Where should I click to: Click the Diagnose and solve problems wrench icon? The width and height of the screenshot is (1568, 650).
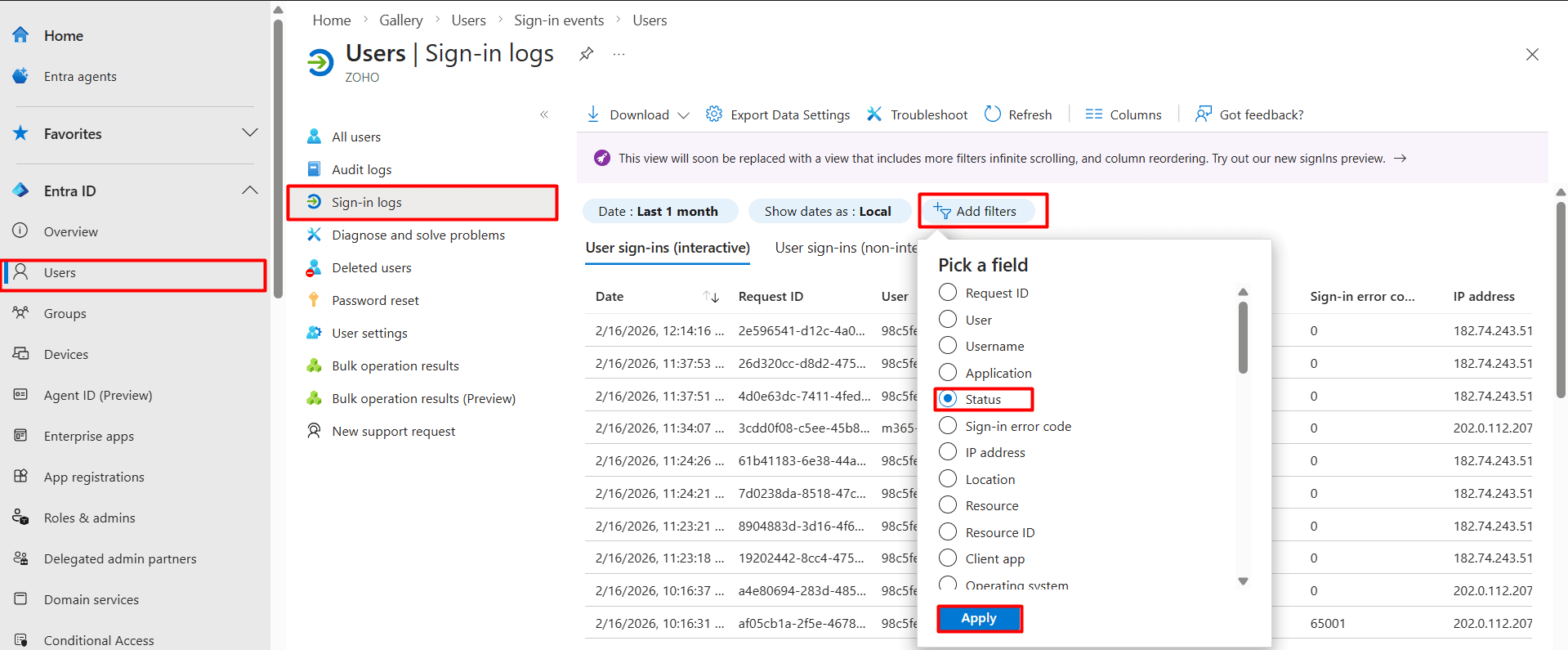[314, 235]
